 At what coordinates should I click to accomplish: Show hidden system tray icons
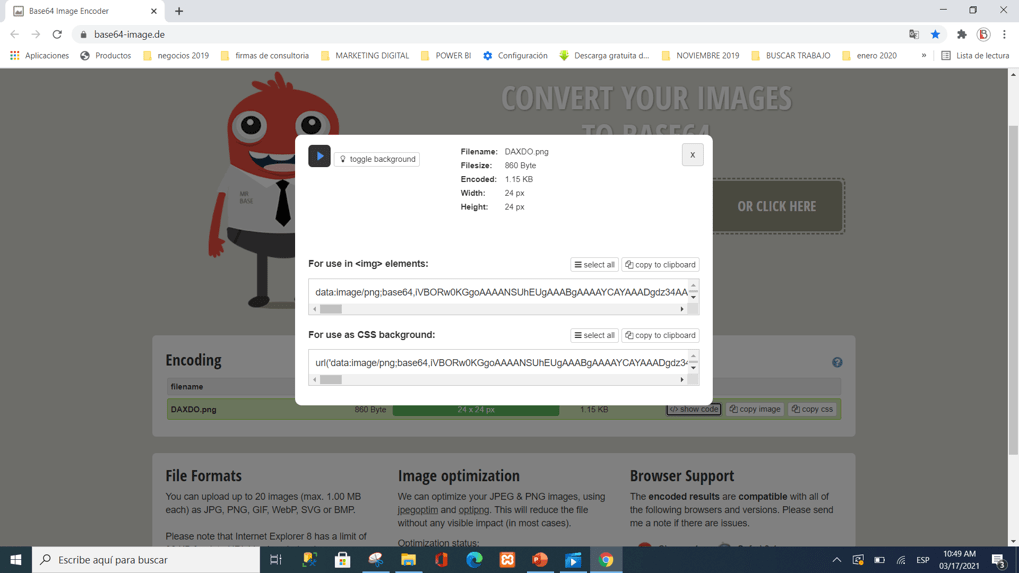coord(836,560)
